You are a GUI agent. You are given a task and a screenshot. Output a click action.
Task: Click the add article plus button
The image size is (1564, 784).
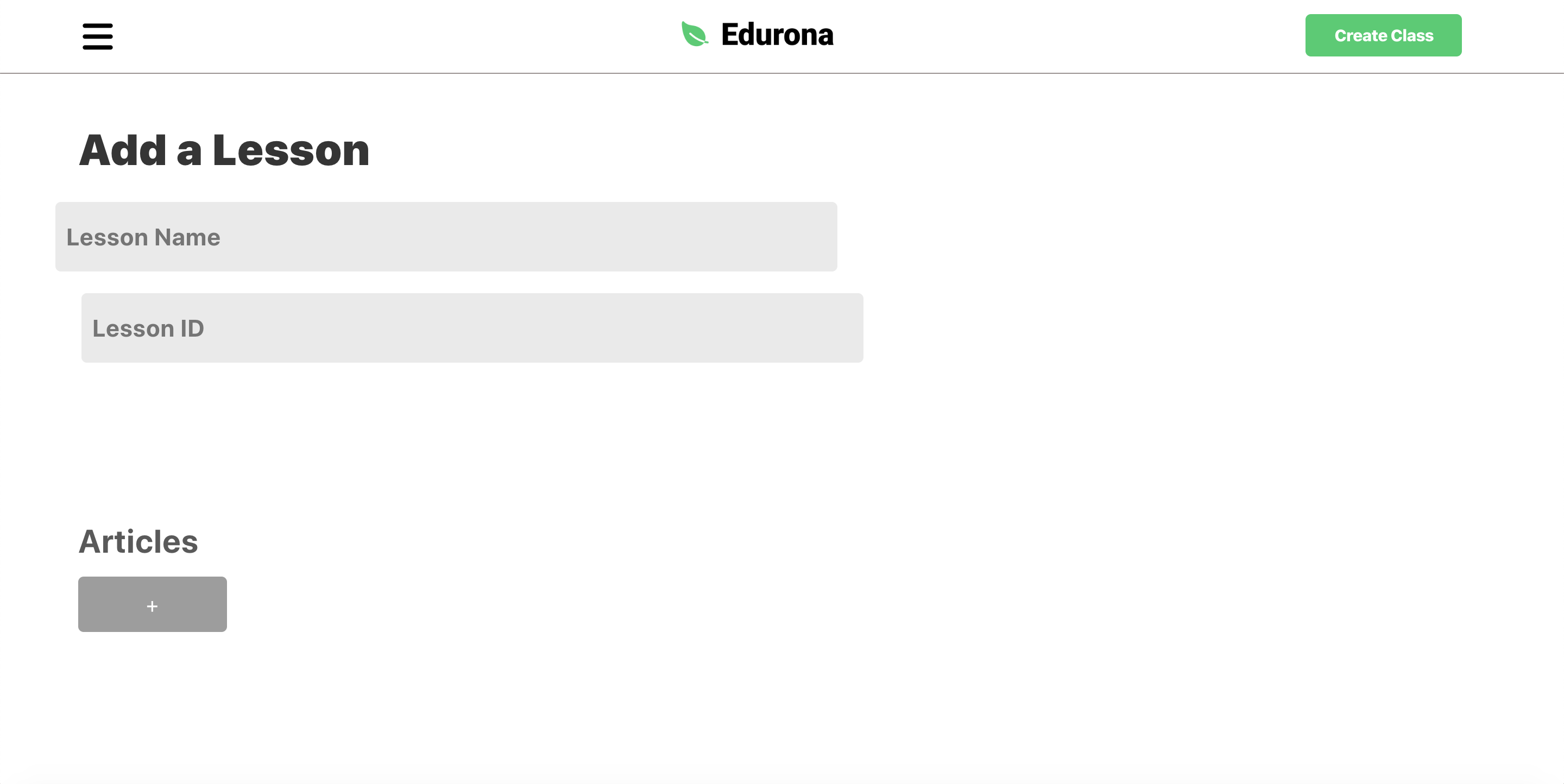153,604
